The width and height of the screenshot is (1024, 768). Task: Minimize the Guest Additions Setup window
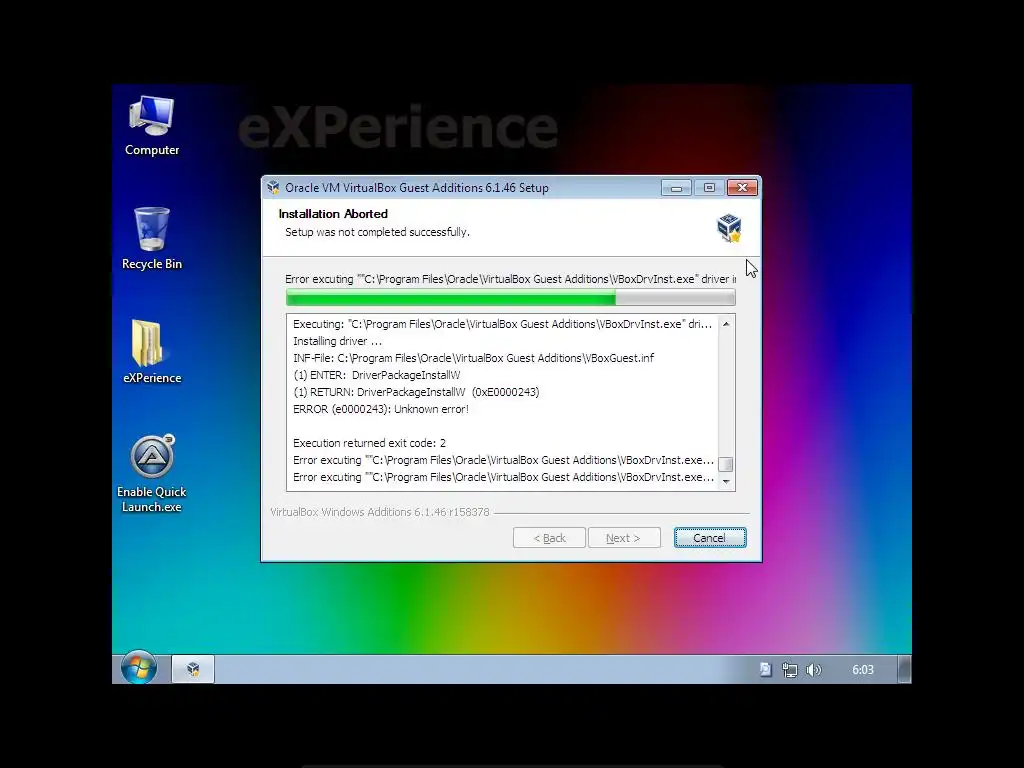[x=677, y=188]
